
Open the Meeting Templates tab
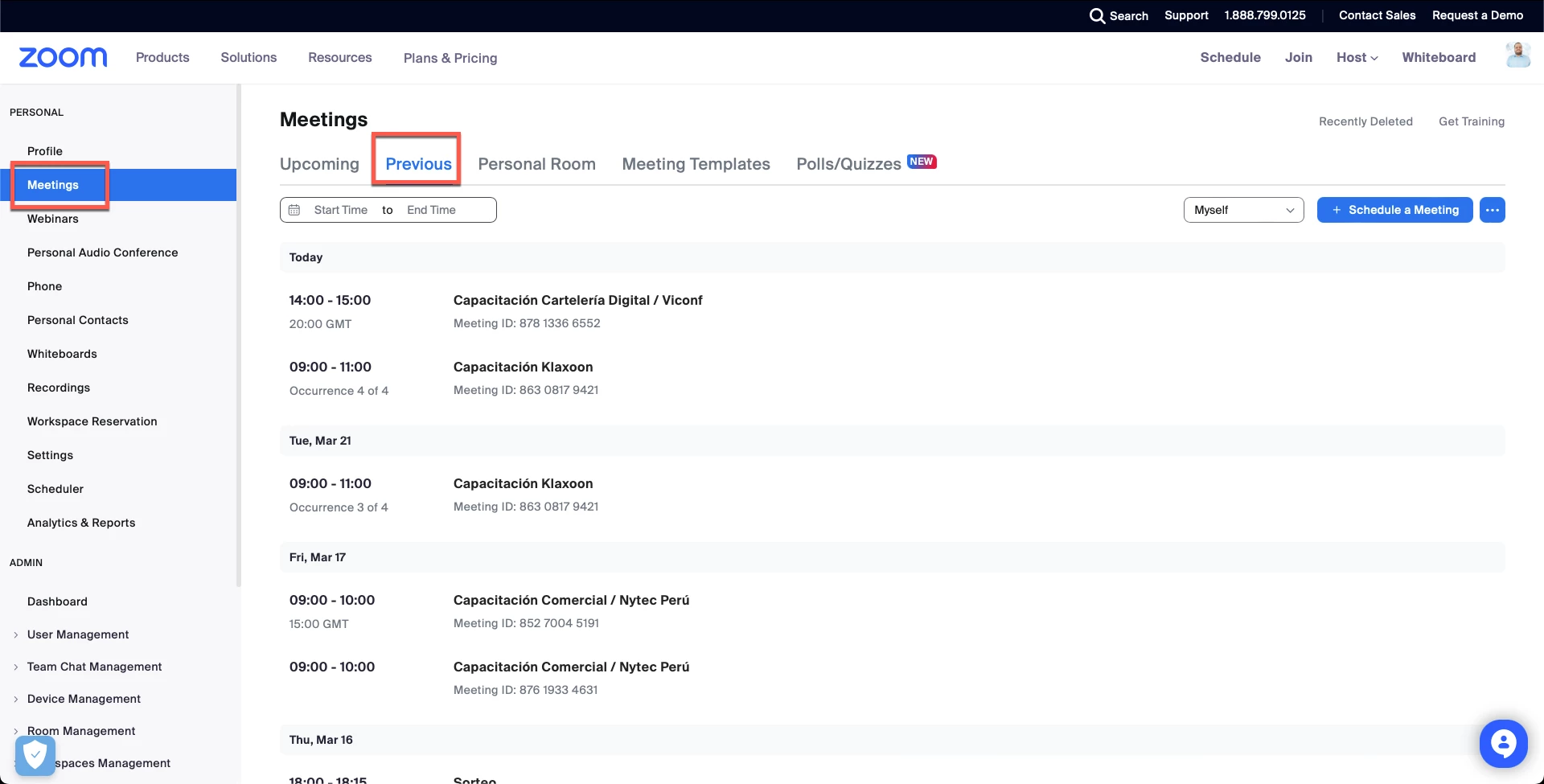click(696, 164)
